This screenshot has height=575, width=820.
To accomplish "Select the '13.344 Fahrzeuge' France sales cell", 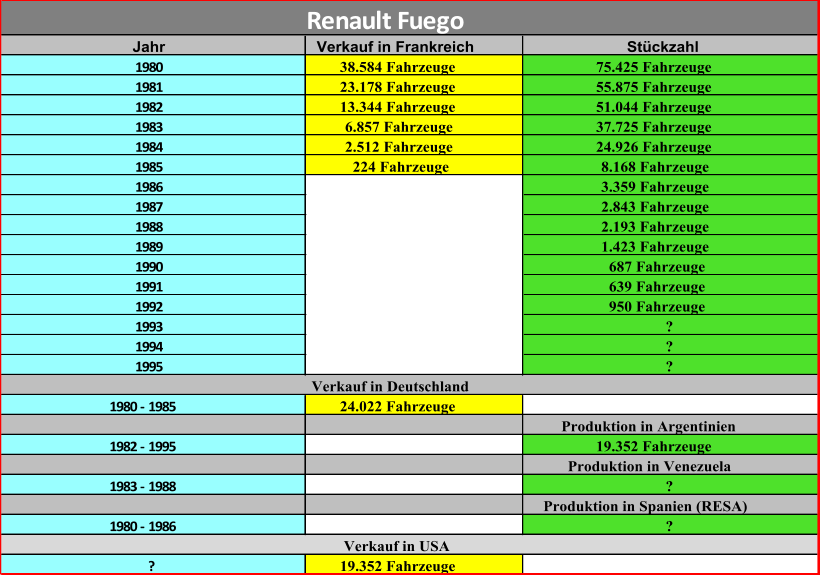I will 414,105.
